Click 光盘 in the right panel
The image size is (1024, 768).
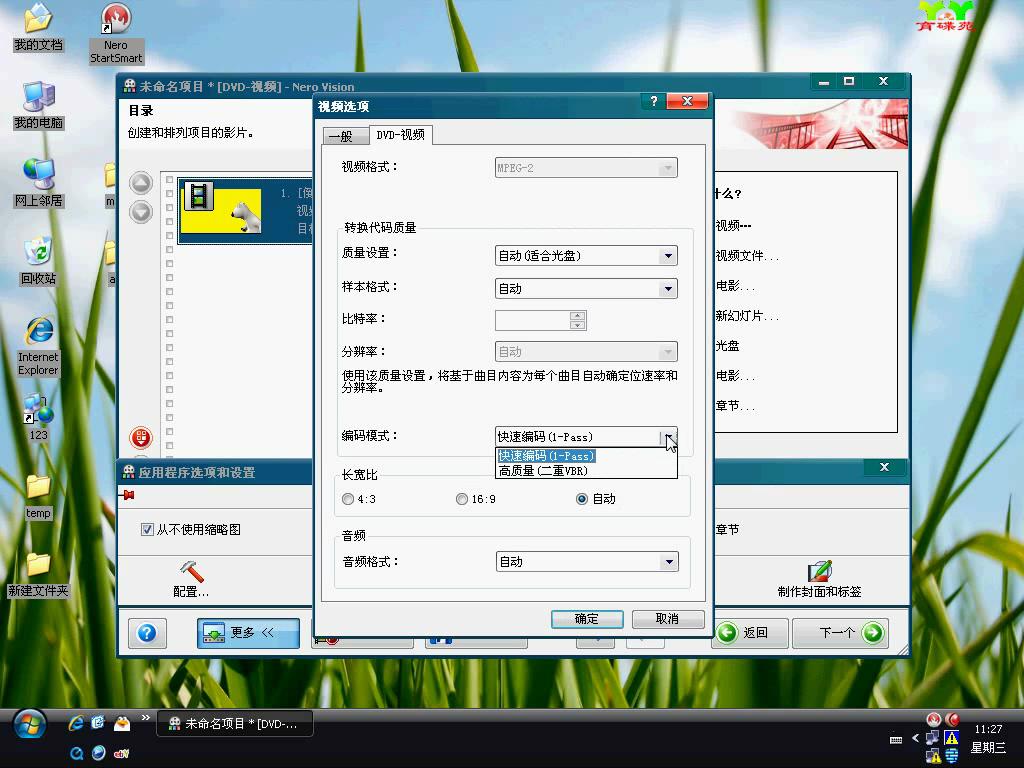tap(728, 346)
